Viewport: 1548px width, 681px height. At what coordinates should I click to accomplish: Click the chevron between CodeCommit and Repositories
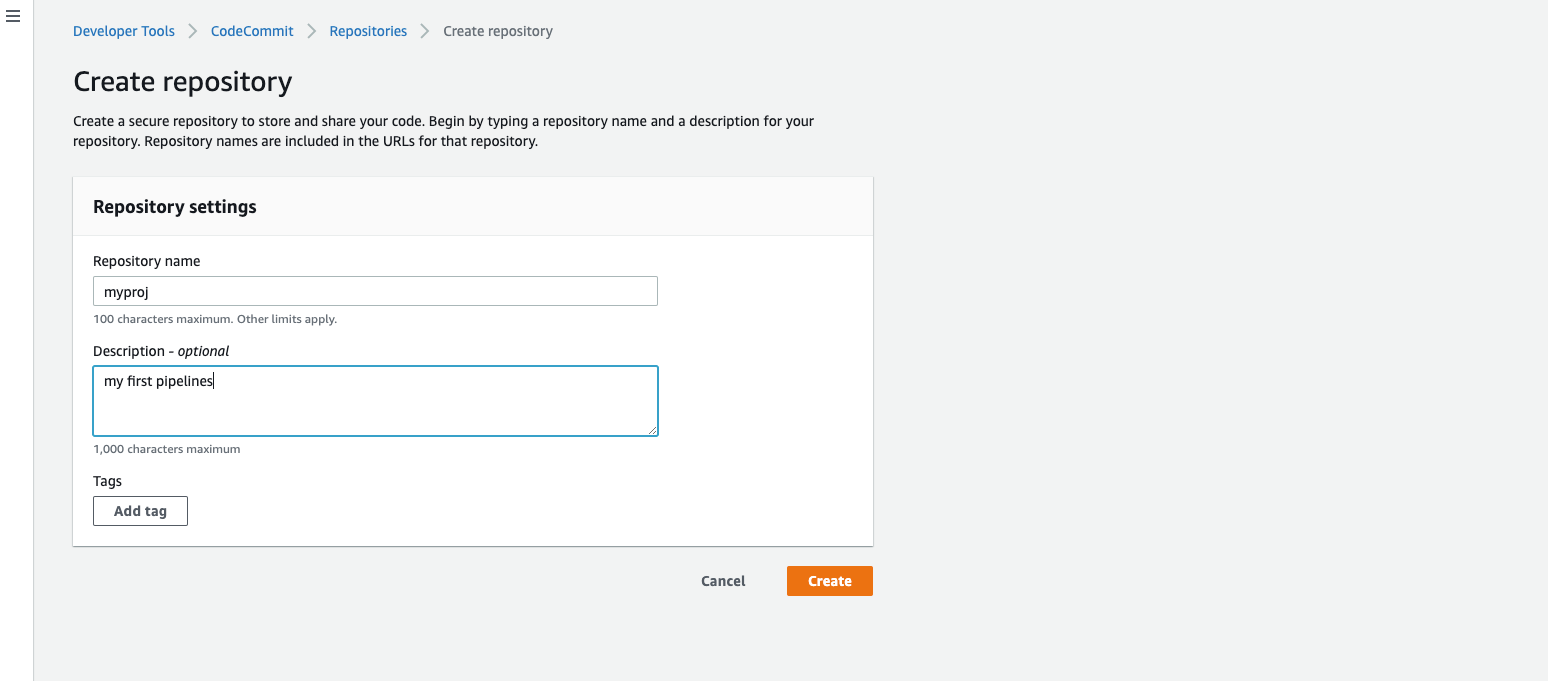[311, 31]
